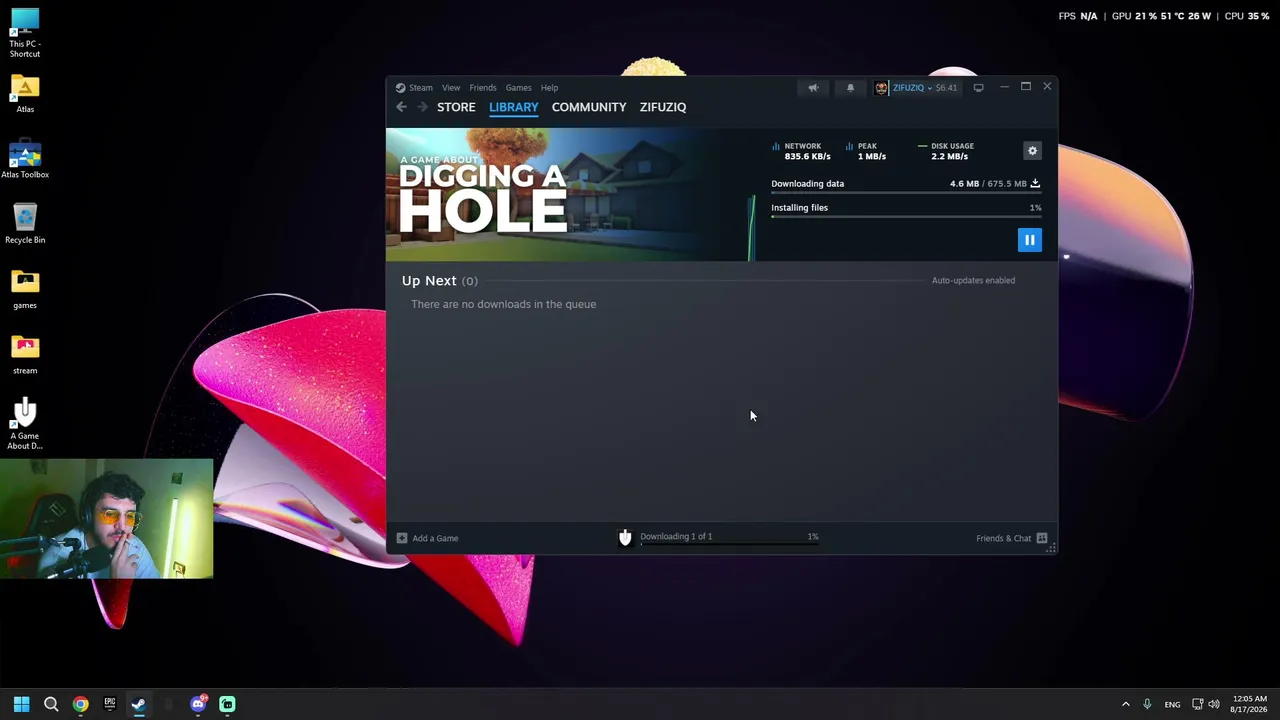The width and height of the screenshot is (1280, 720).
Task: Click the Steam taskbar icon
Action: tap(138, 704)
